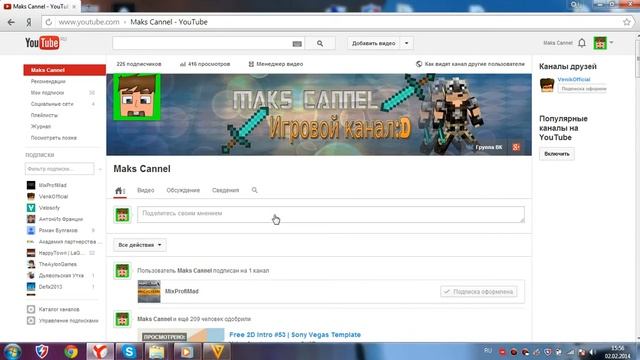Open Каталог каналов
Viewport: 640px width, 360px height.
pyautogui.click(x=59, y=309)
